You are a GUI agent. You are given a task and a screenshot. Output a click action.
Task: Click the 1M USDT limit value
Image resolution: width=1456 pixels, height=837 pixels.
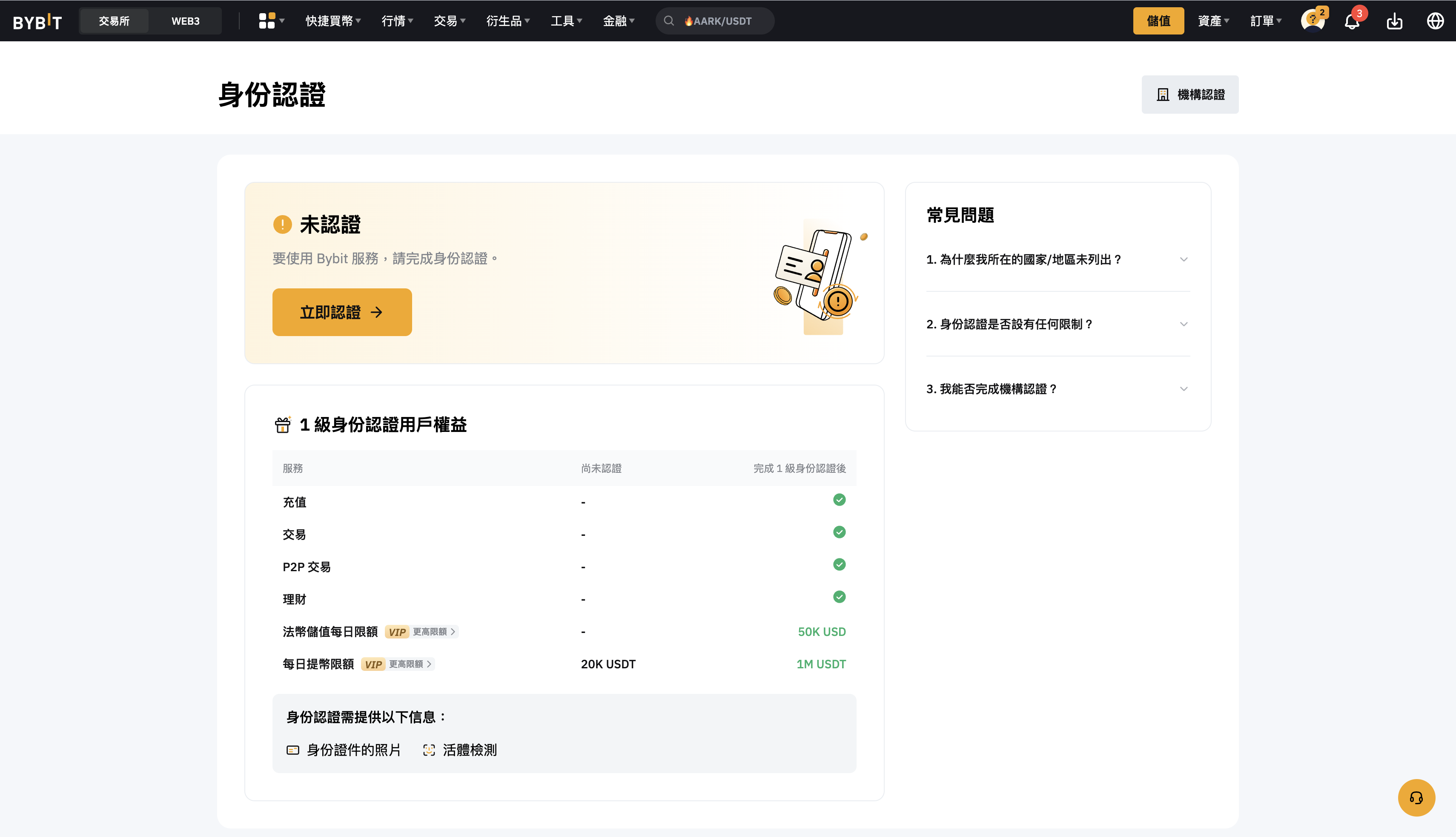tap(821, 664)
